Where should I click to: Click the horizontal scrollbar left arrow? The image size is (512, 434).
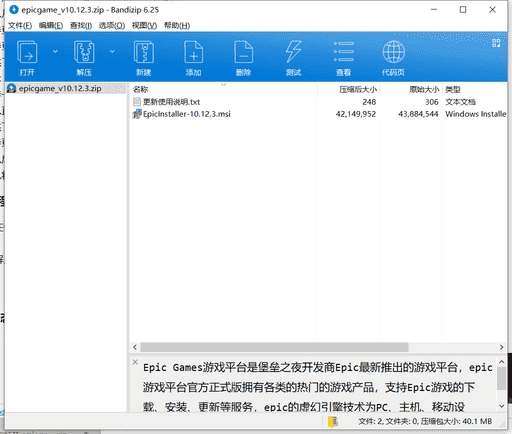click(x=135, y=347)
